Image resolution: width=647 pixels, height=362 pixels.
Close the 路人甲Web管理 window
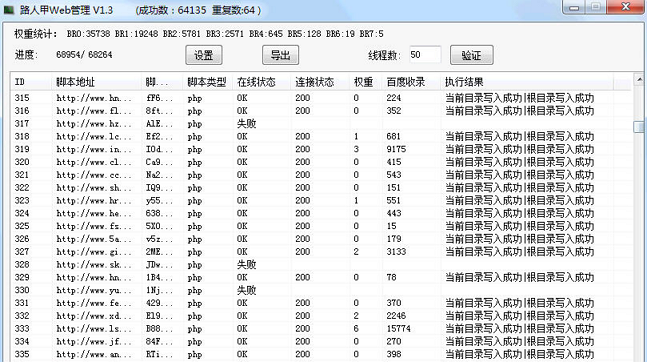[626, 7]
